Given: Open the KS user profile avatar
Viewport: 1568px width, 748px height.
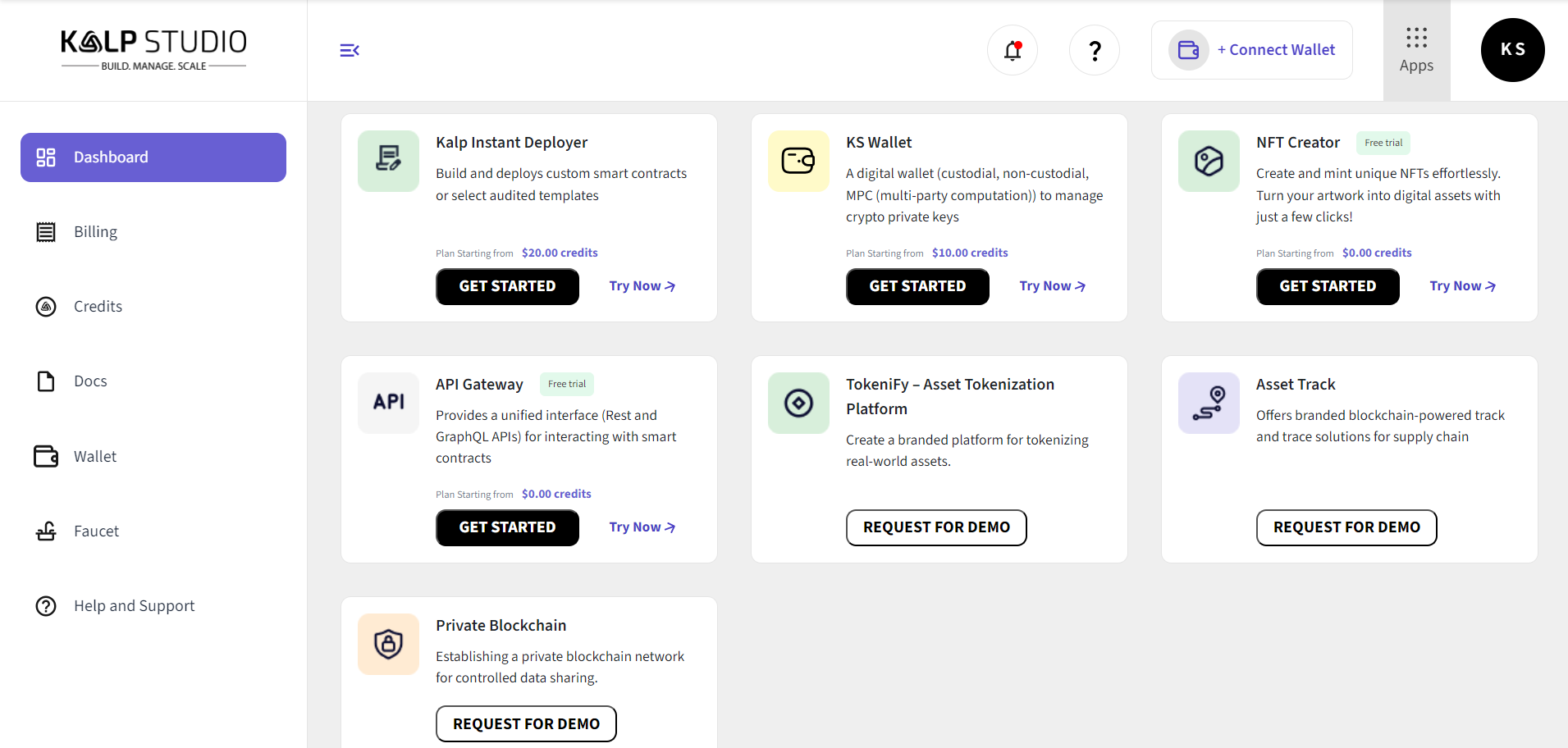Looking at the screenshot, I should [x=1512, y=50].
